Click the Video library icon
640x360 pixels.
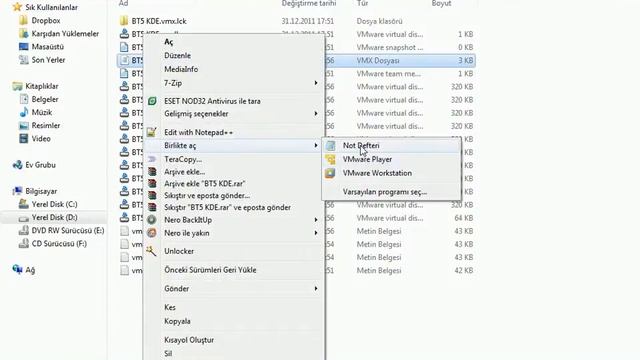24,138
